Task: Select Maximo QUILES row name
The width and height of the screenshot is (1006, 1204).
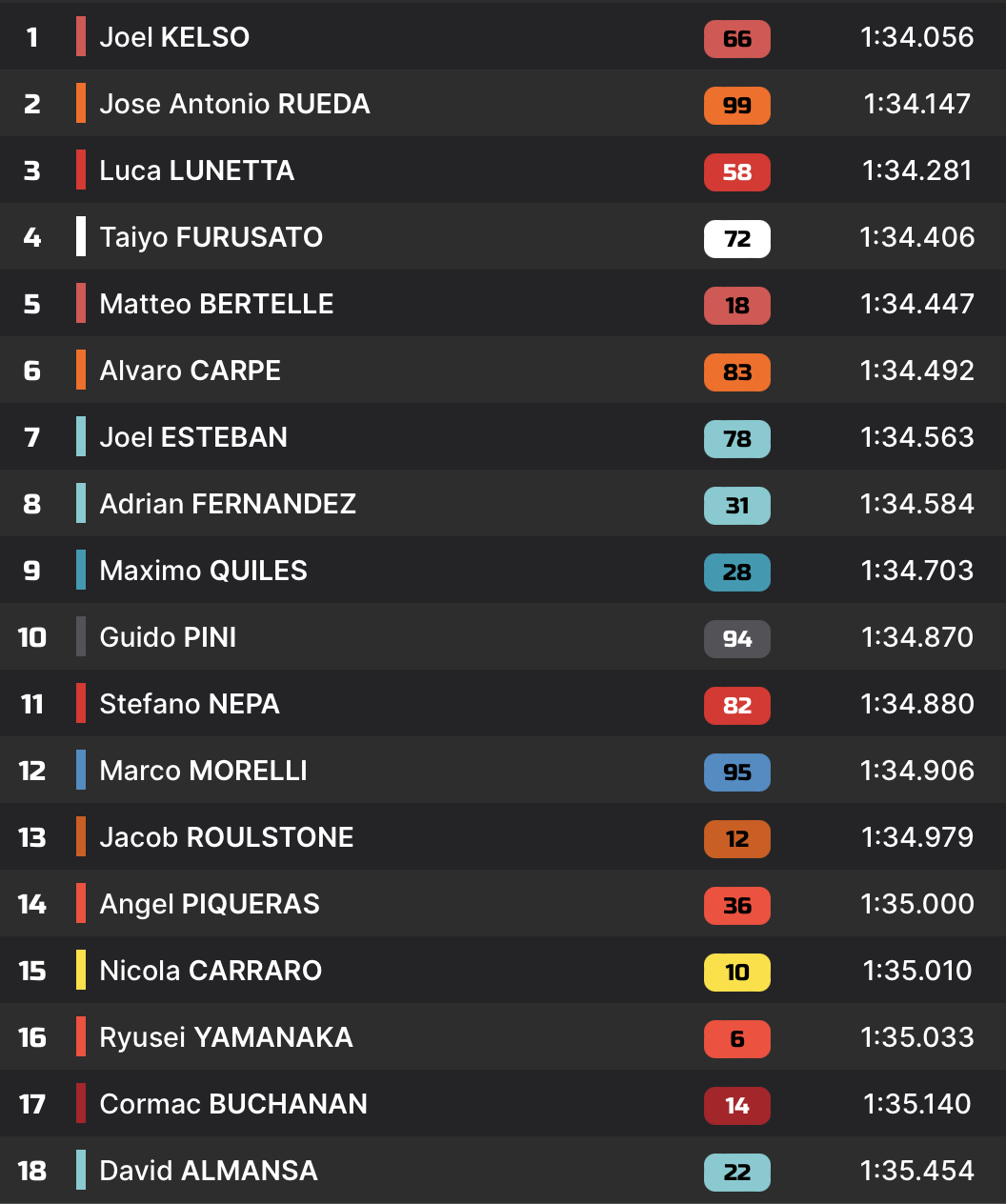Action: click(203, 571)
